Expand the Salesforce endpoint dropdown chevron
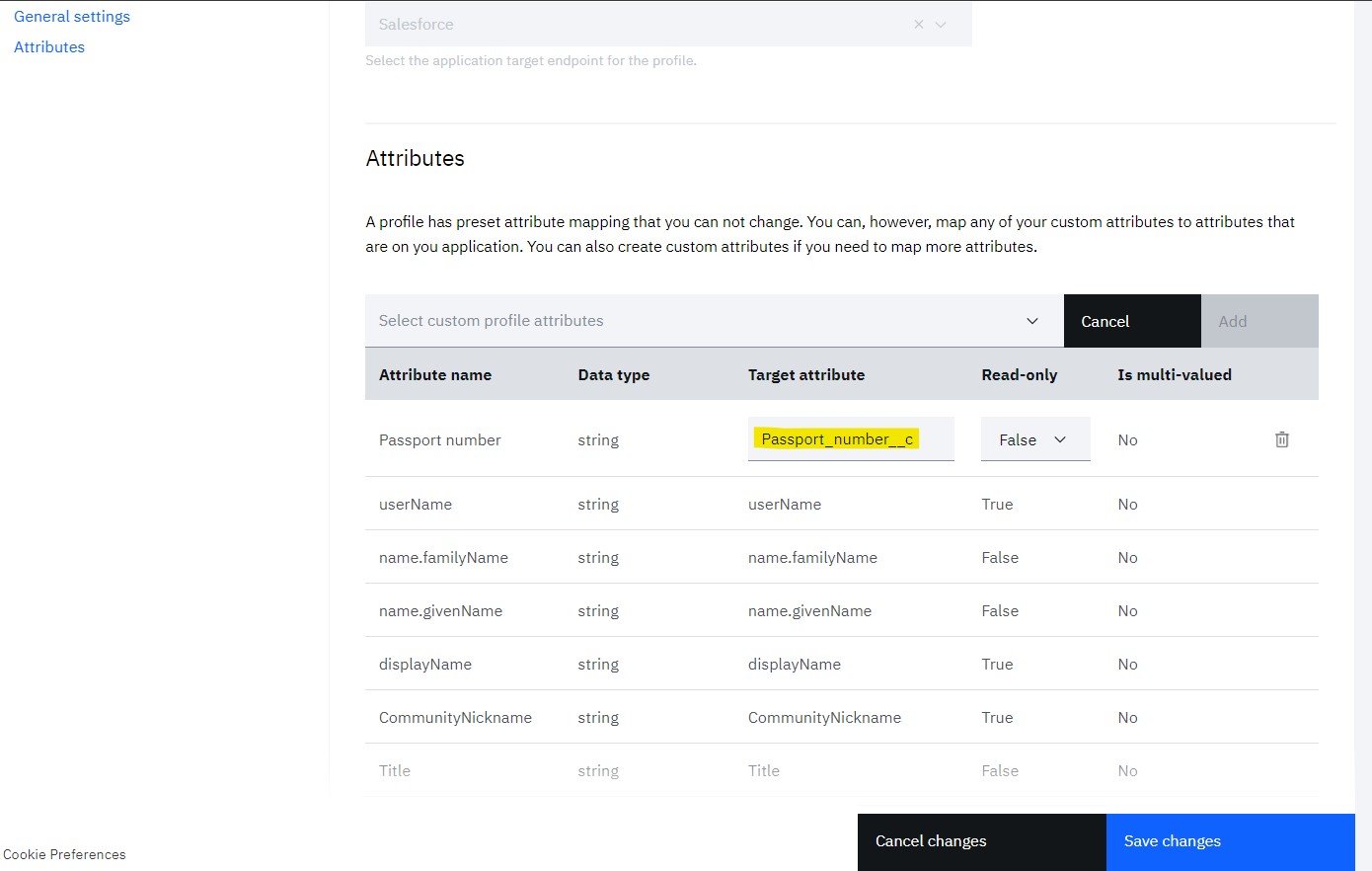The height and width of the screenshot is (871, 1372). pos(941,25)
